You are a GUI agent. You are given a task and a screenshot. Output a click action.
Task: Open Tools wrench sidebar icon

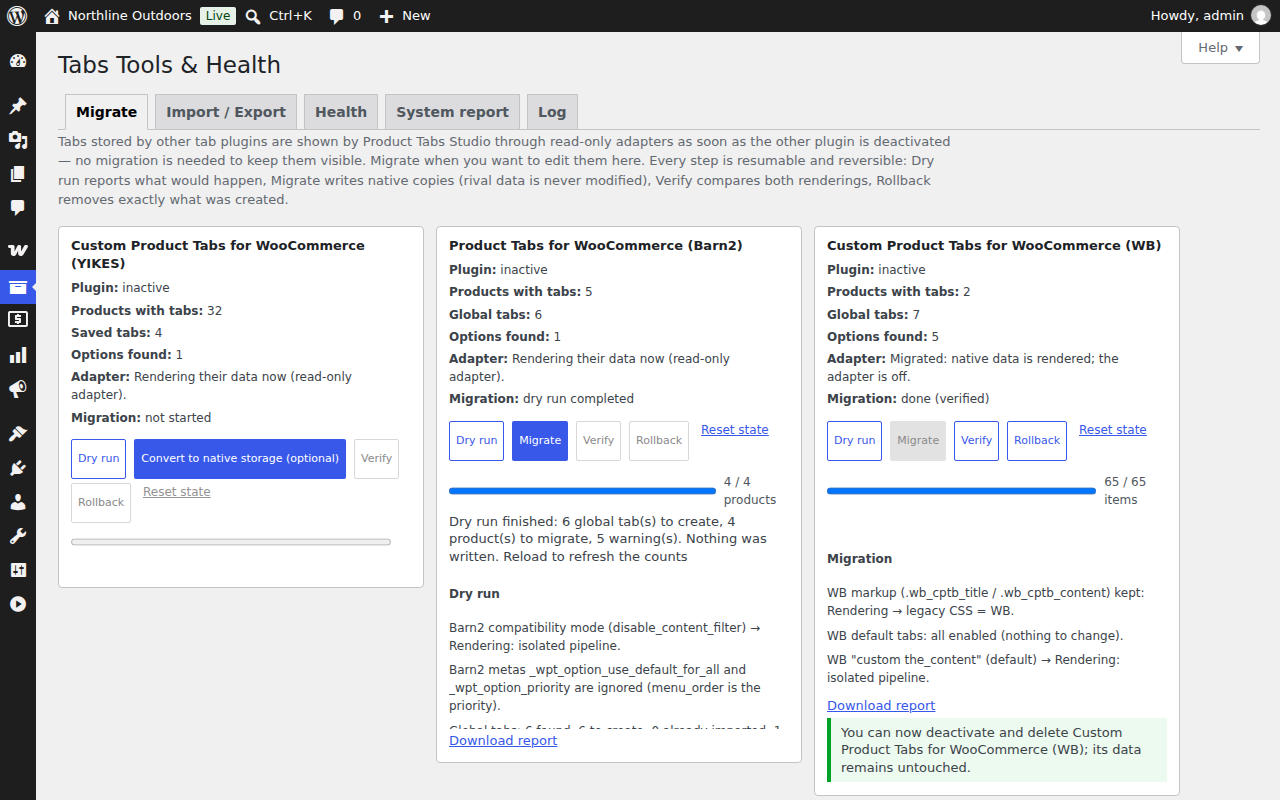[x=18, y=536]
